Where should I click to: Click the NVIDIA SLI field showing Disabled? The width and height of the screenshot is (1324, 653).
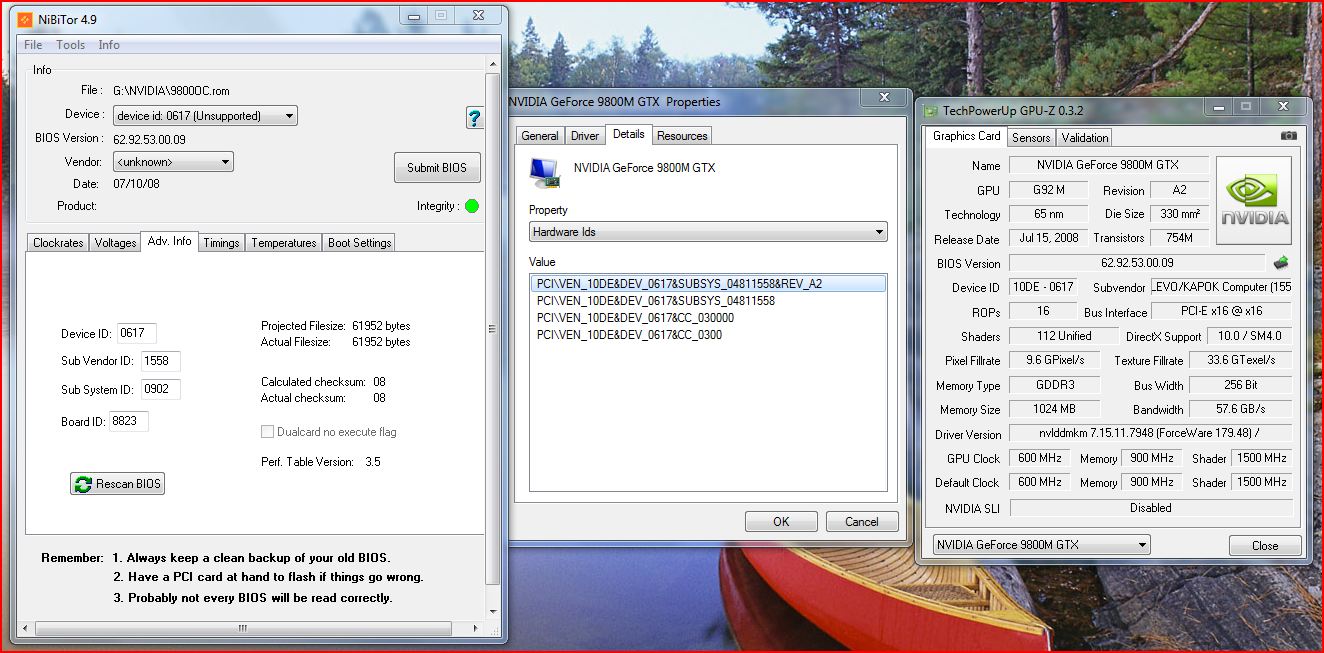coord(1150,508)
